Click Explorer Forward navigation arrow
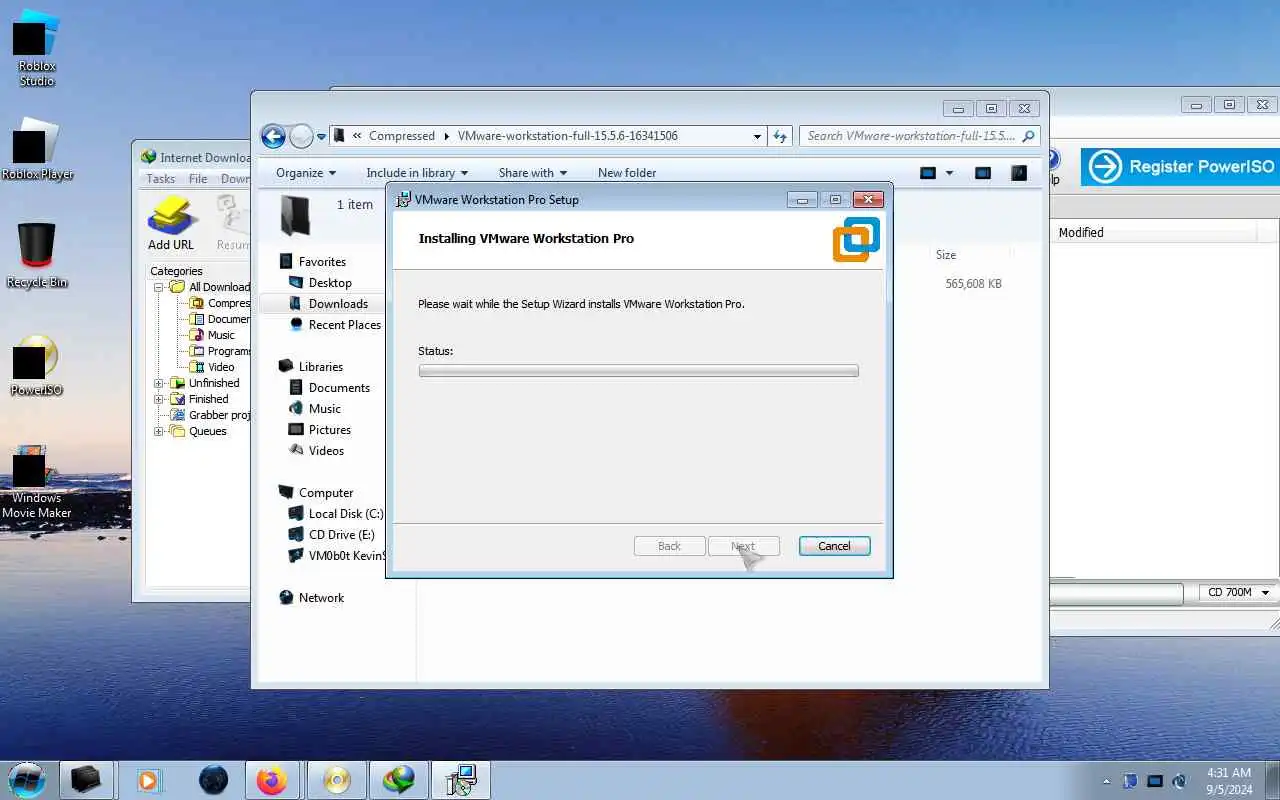This screenshot has height=800, width=1280. tap(301, 136)
